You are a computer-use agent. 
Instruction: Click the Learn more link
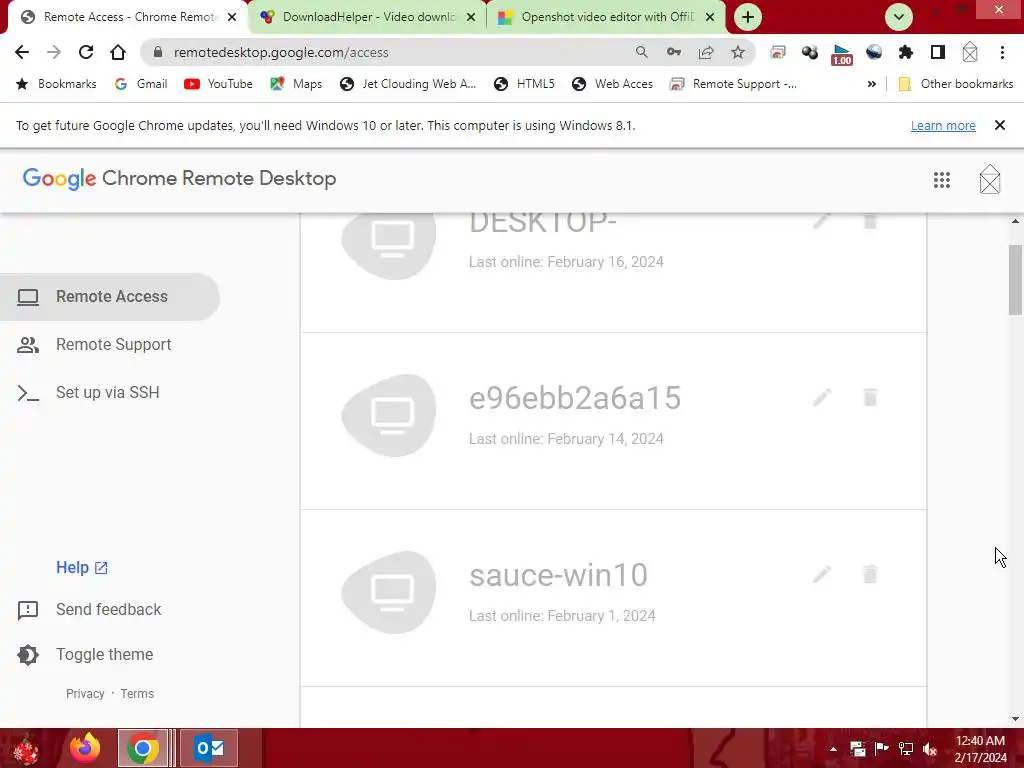pyautogui.click(x=943, y=125)
